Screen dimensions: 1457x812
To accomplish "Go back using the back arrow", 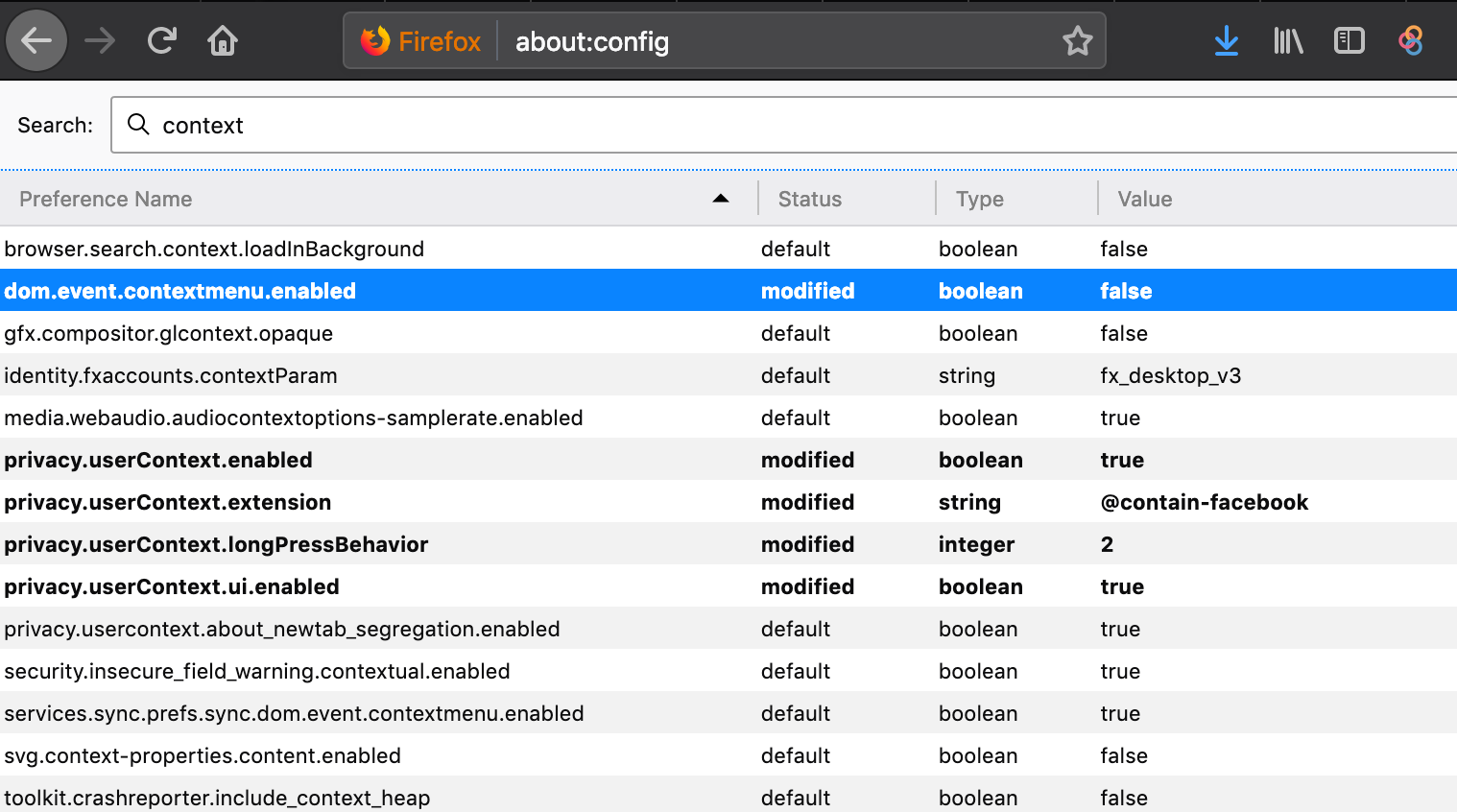I will pyautogui.click(x=36, y=40).
